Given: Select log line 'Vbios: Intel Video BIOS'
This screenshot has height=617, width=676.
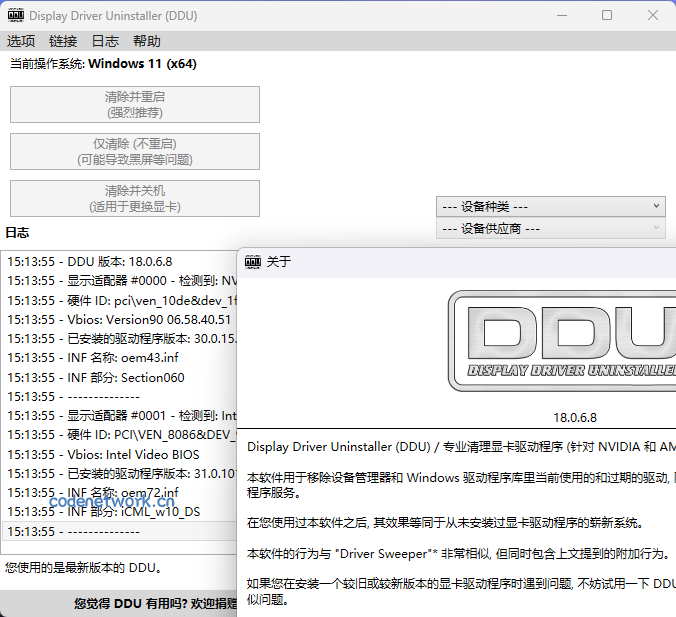Looking at the screenshot, I should pyautogui.click(x=119, y=454).
